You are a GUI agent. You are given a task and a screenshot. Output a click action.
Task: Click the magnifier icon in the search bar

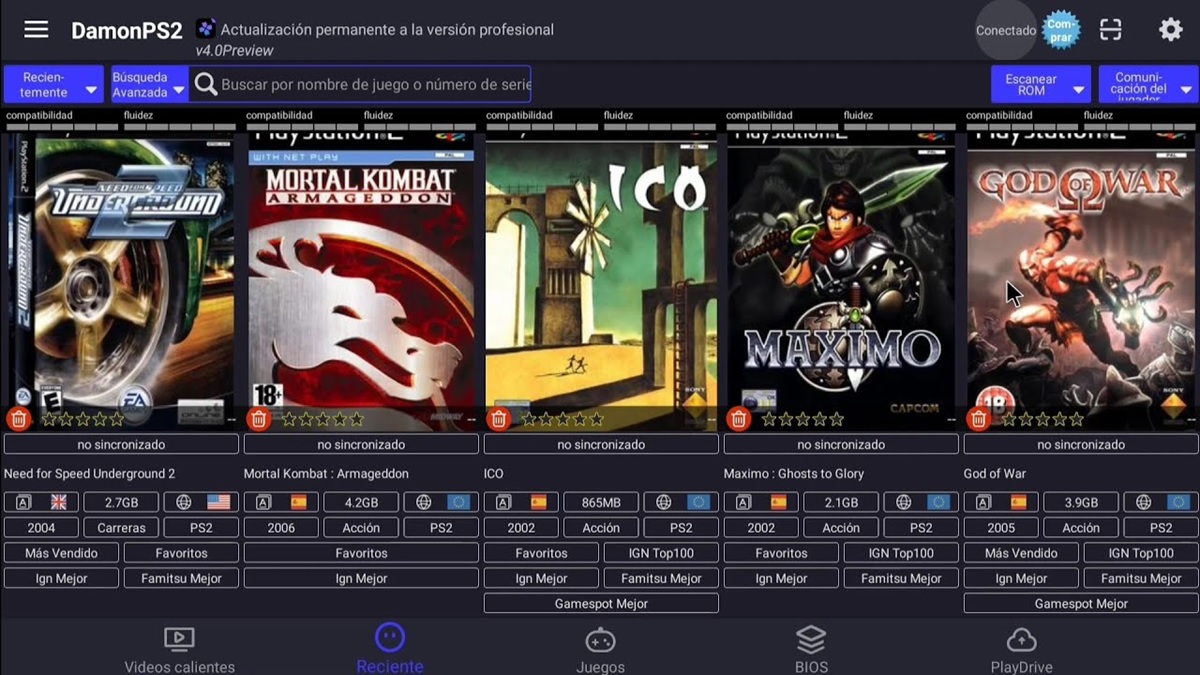pyautogui.click(x=207, y=84)
